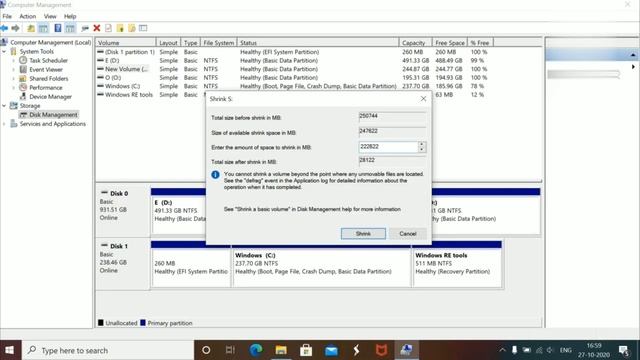Select the "(Disk 1 partition 1)" volume row

click(x=293, y=52)
